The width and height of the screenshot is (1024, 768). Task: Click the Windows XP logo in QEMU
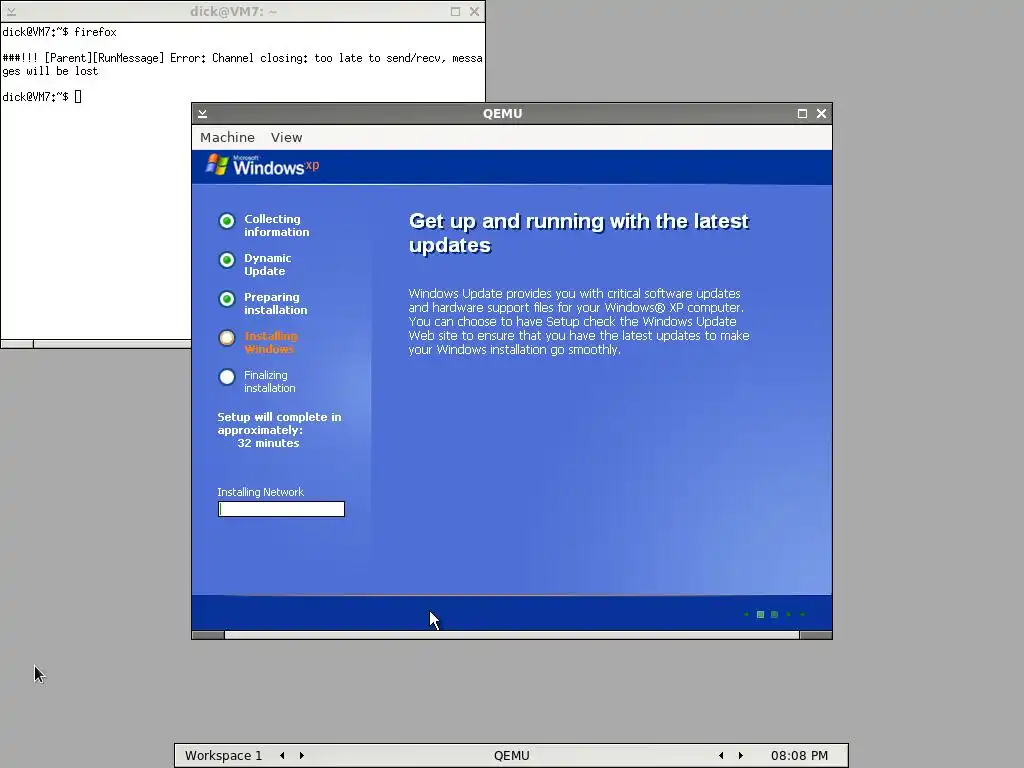[263, 166]
